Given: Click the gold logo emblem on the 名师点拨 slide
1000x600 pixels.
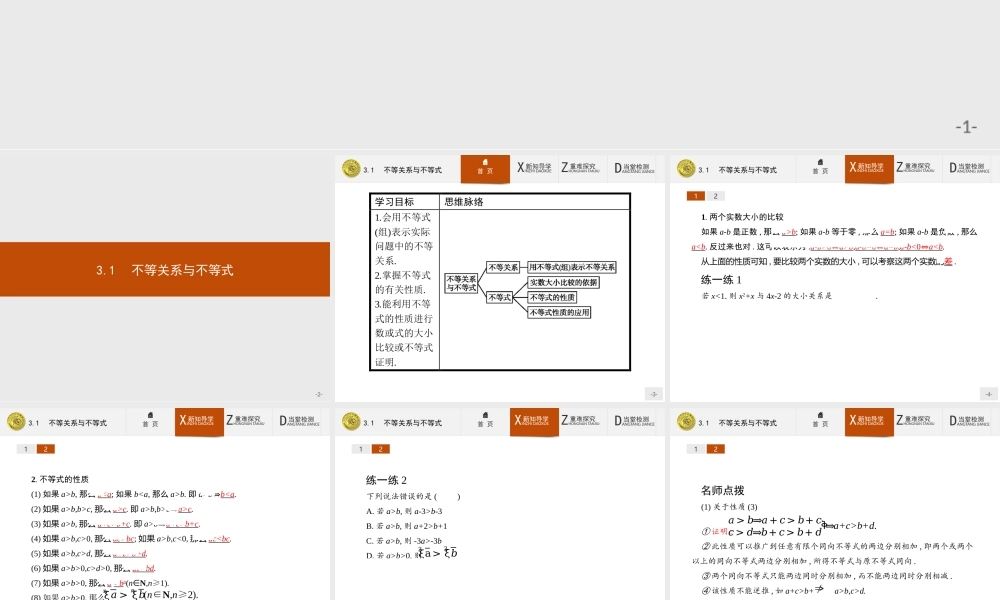Looking at the screenshot, I should point(685,421).
